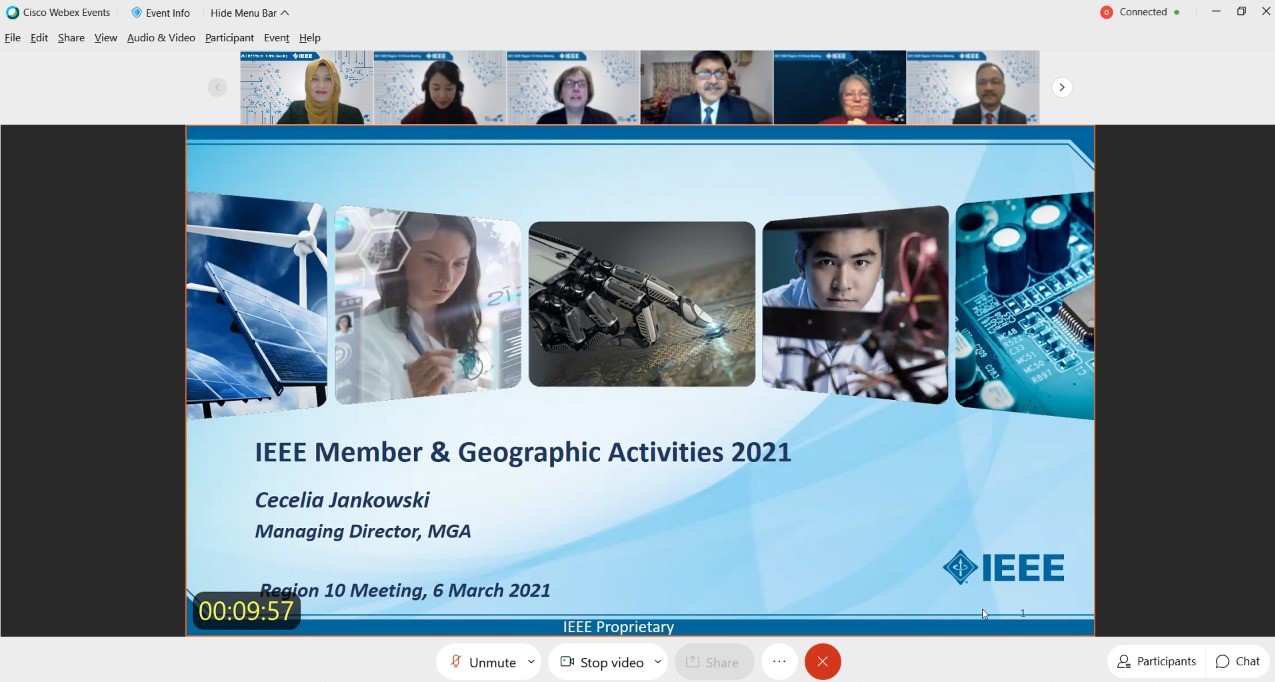Select the third video of woman with glasses
The width and height of the screenshot is (1275, 682).
(x=573, y=87)
